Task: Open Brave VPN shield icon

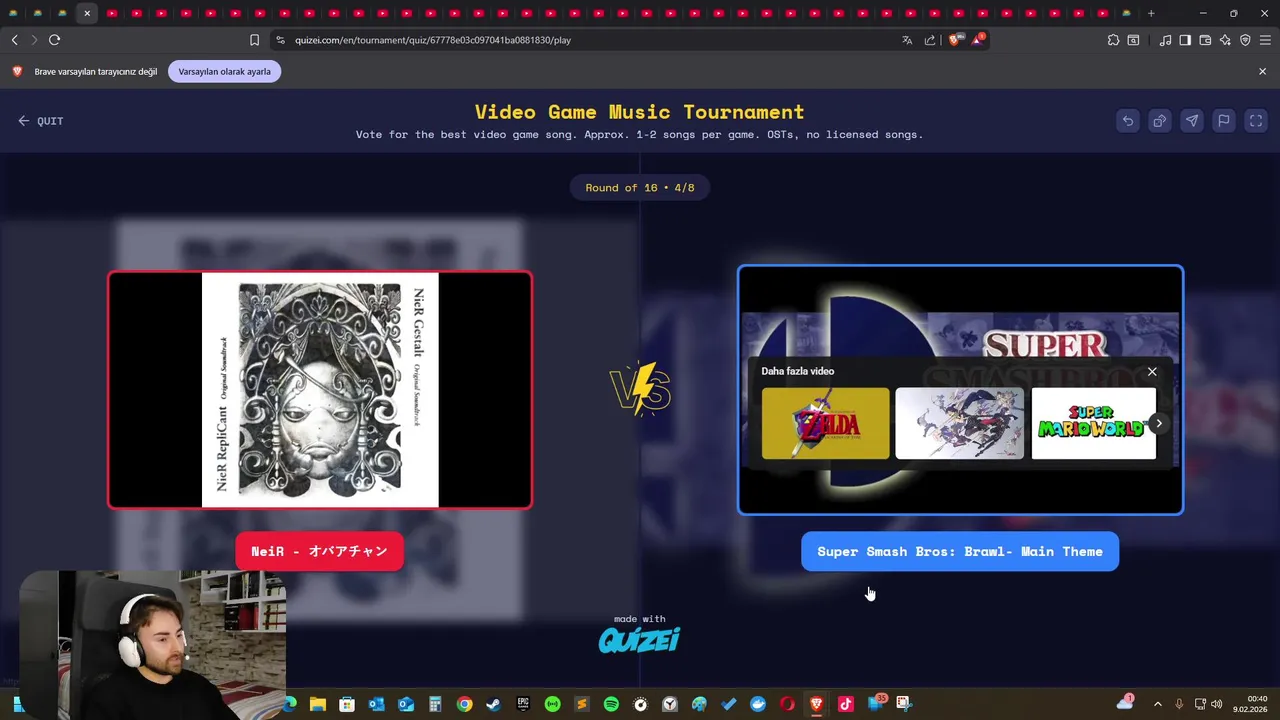Action: pos(1245,40)
